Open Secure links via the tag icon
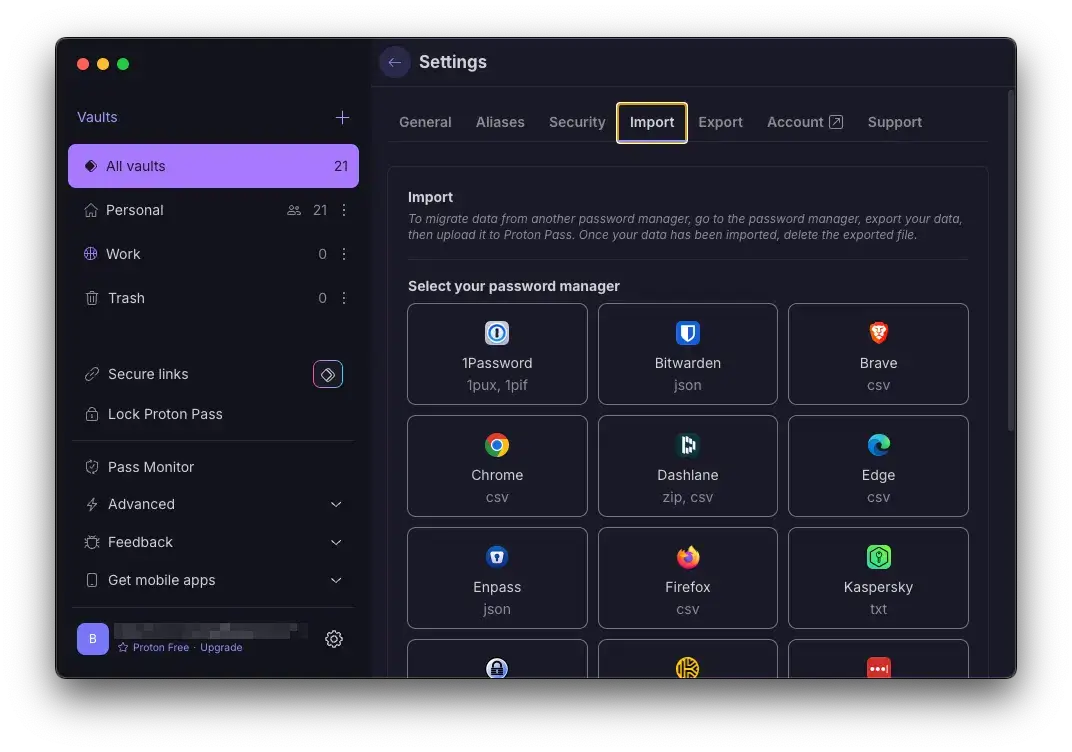Image resolution: width=1072 pixels, height=752 pixels. pos(327,373)
